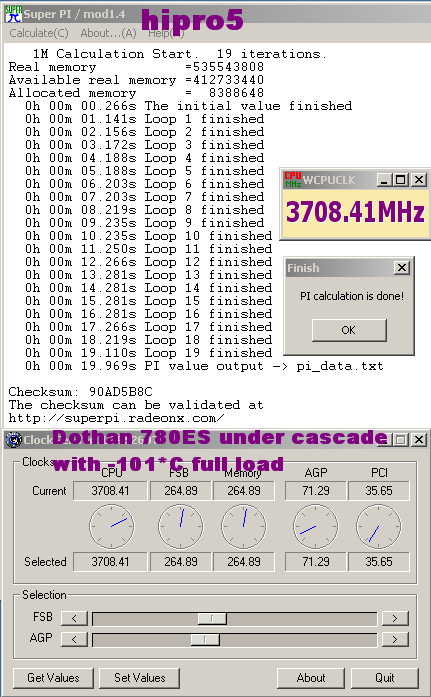Screen dimensions: 431x697
Task: Click the Super PI title bar icon
Action: [13, 14]
